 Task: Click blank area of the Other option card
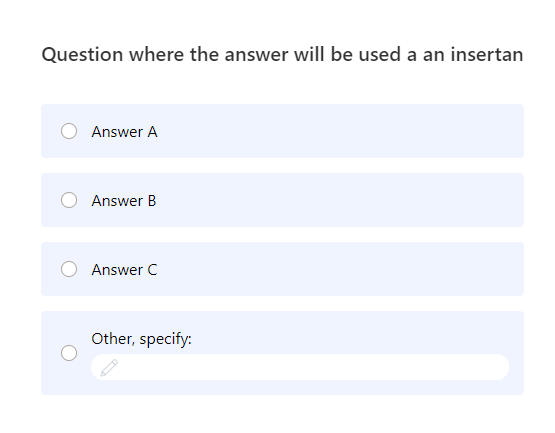point(354,333)
